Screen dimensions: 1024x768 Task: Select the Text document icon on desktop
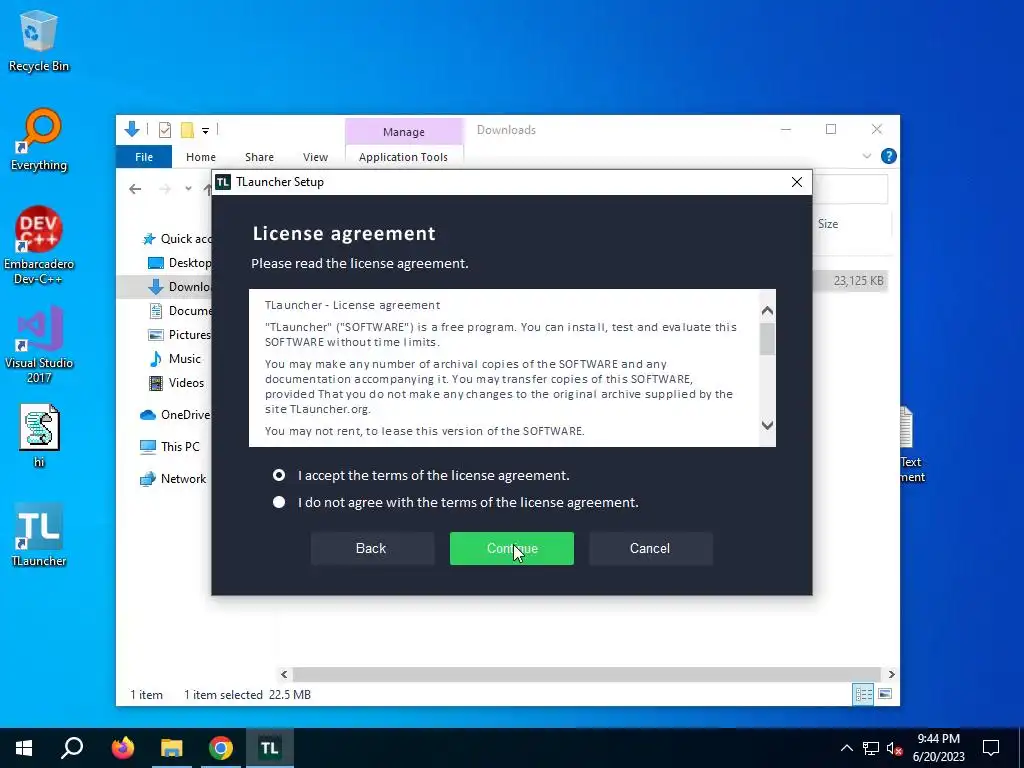(x=911, y=444)
